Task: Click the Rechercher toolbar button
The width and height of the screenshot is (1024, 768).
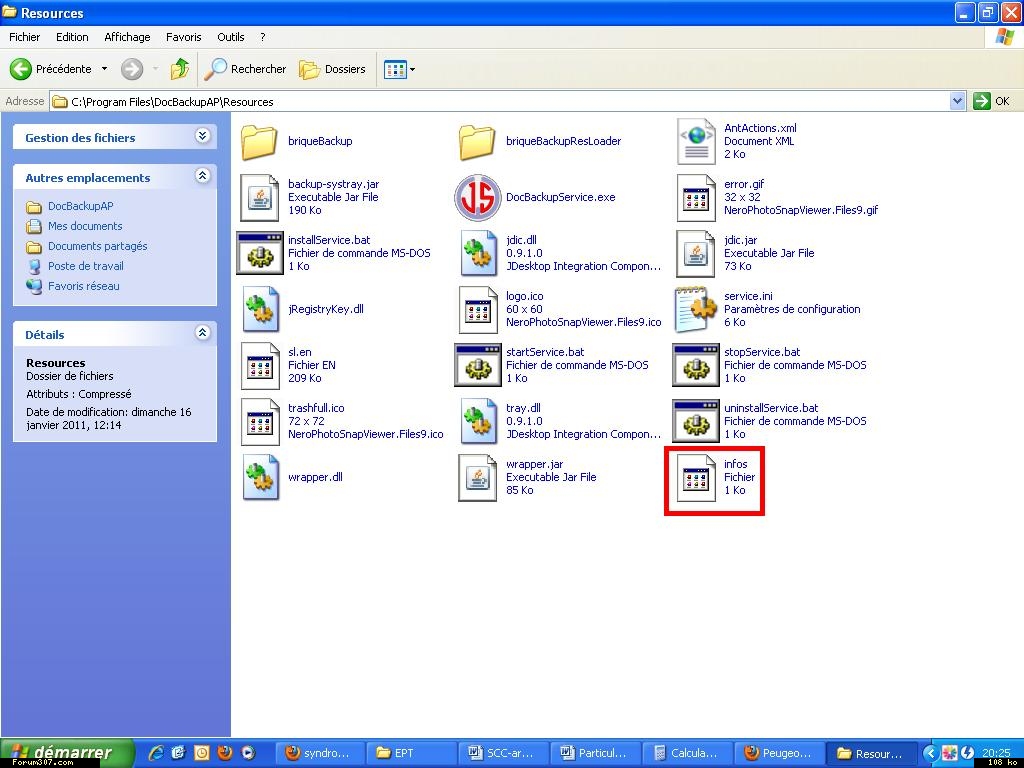Action: (245, 69)
